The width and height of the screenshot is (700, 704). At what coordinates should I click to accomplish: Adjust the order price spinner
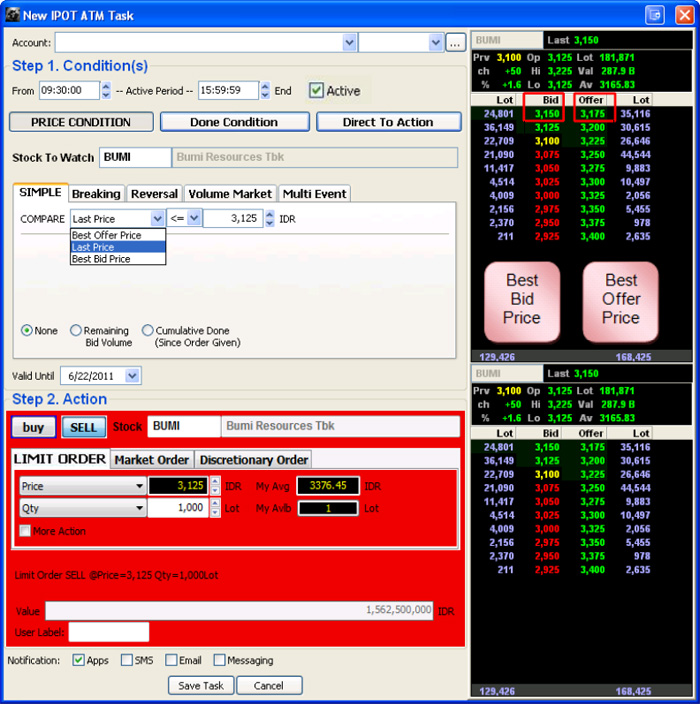pyautogui.click(x=216, y=486)
